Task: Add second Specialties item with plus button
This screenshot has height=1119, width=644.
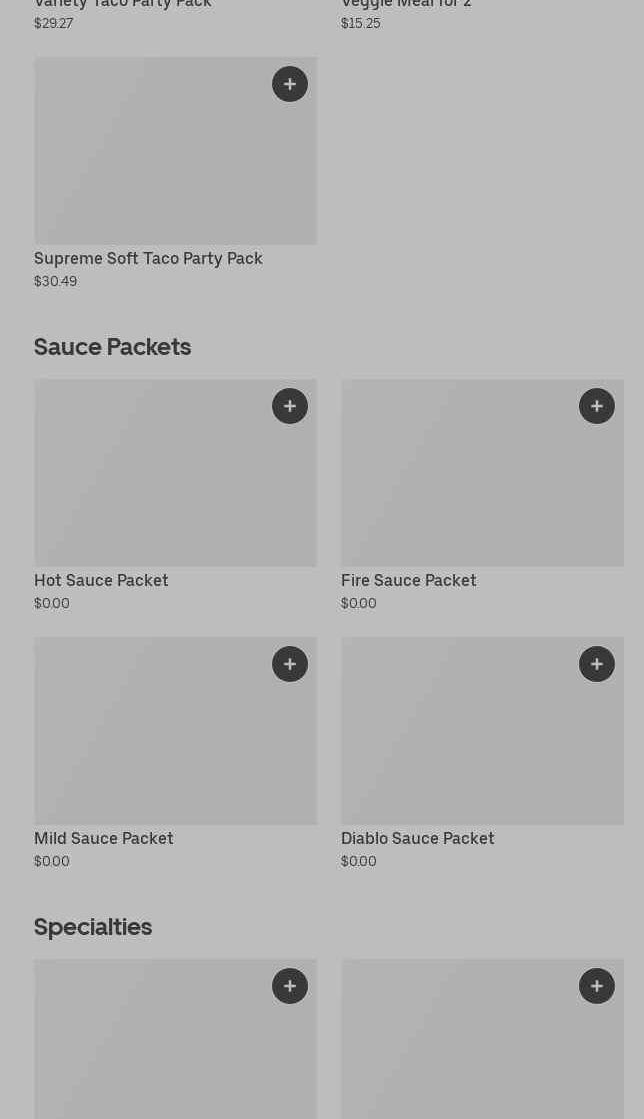Action: 597,986
